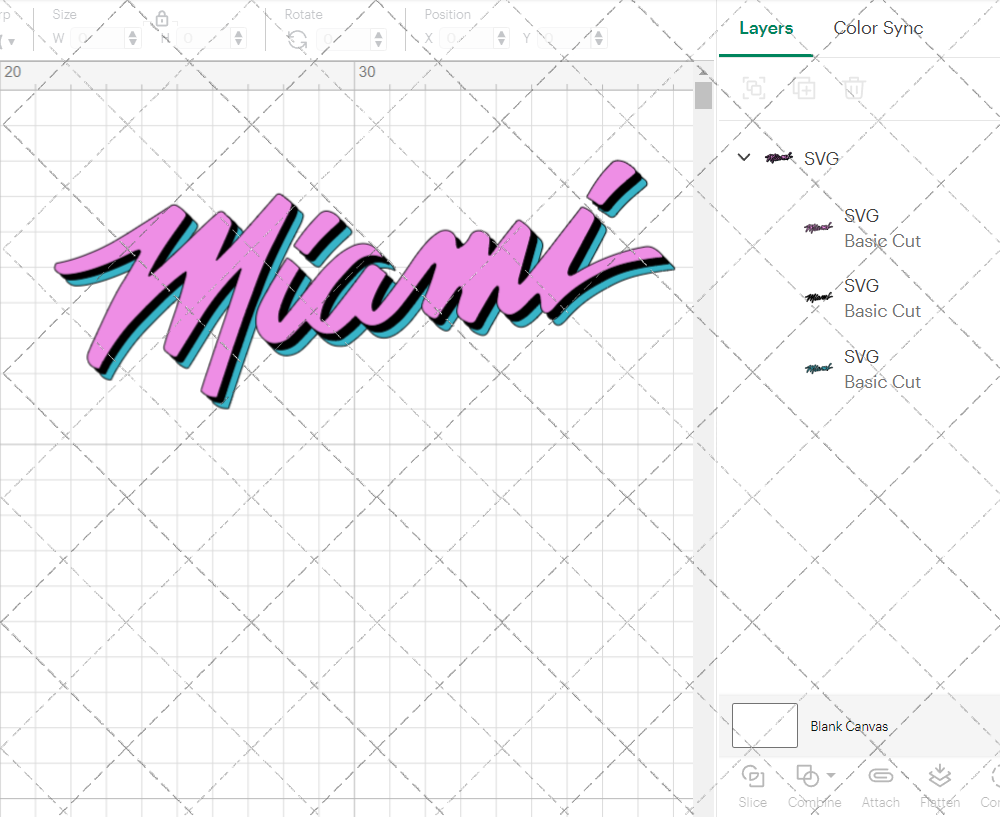Select the top-level SVG group row
This screenshot has height=817, width=1000.
point(859,158)
